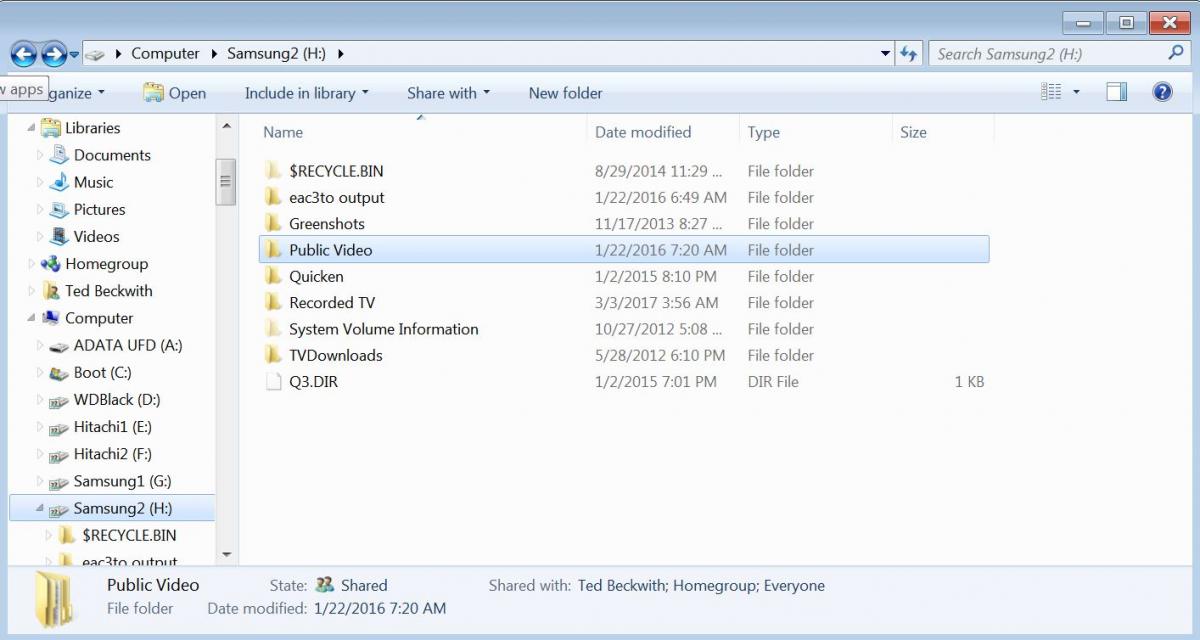
Task: Select Homegroup in navigation pane
Action: 106,264
